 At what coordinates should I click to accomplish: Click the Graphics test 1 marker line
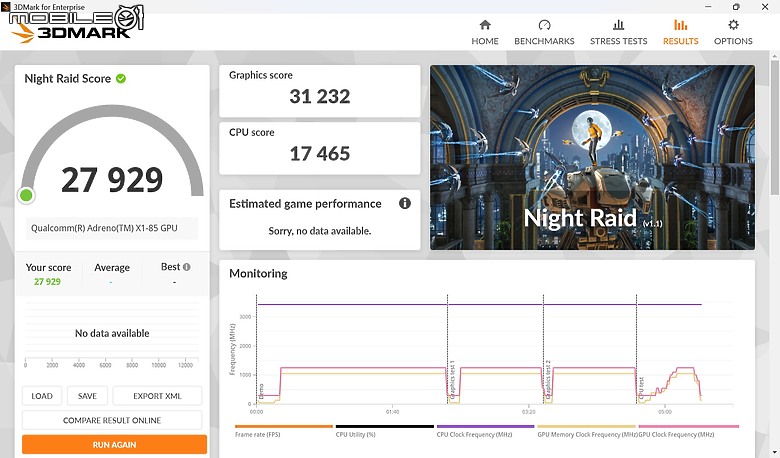coord(447,349)
